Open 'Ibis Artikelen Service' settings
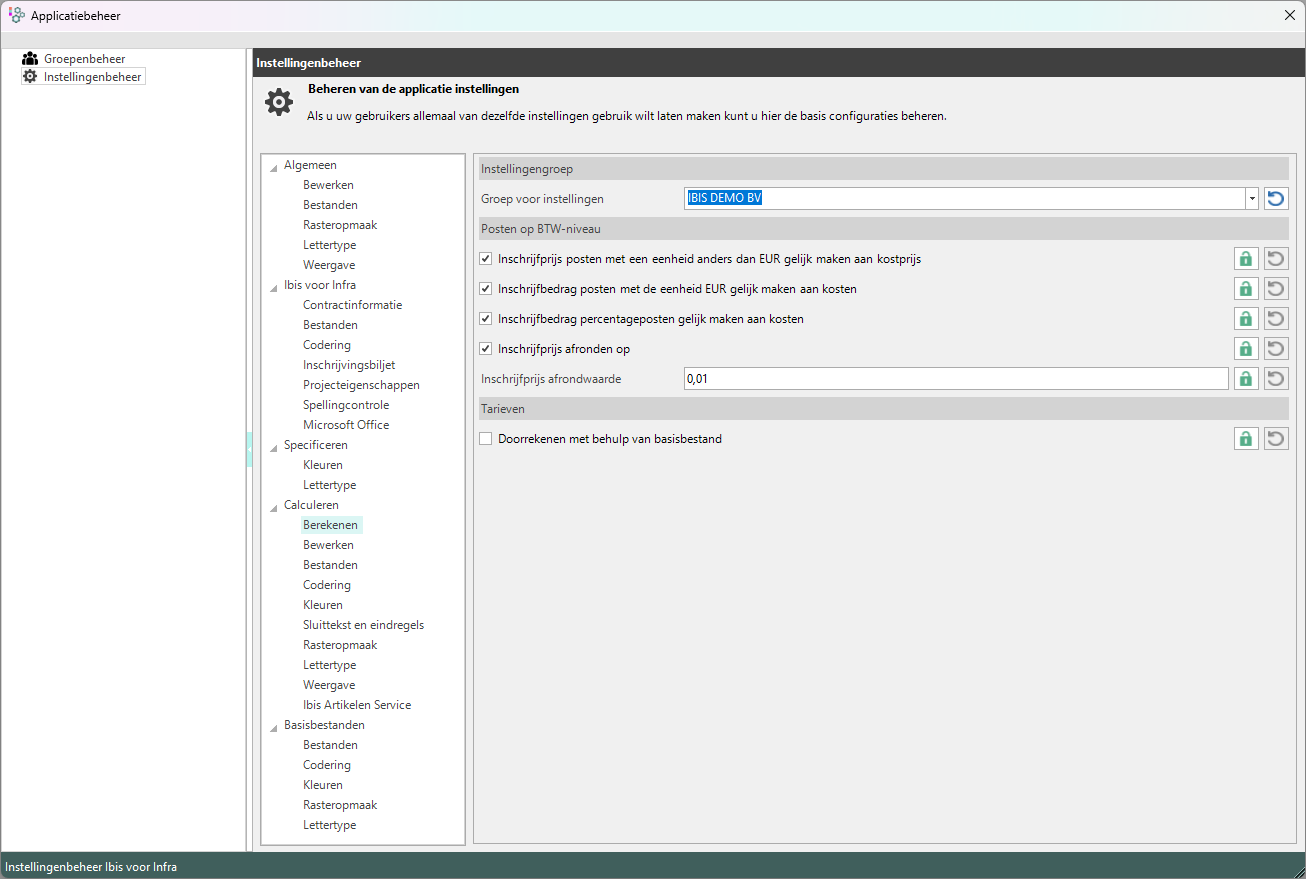The width and height of the screenshot is (1306, 879). (x=357, y=705)
